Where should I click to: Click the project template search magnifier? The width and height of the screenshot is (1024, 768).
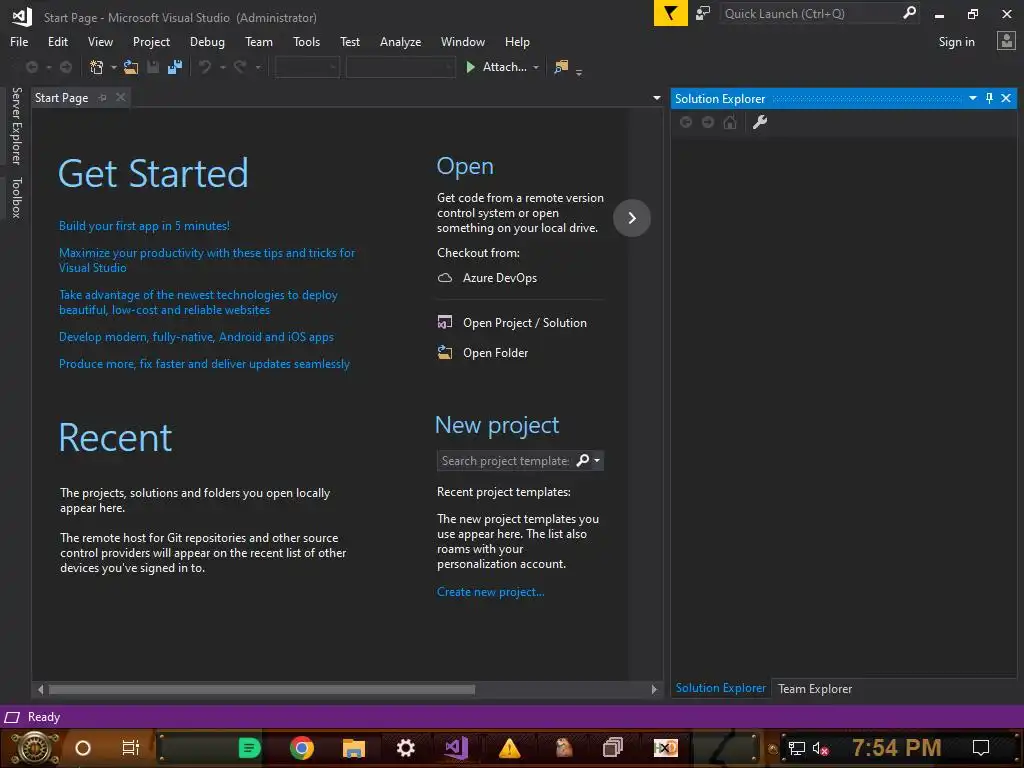click(583, 460)
